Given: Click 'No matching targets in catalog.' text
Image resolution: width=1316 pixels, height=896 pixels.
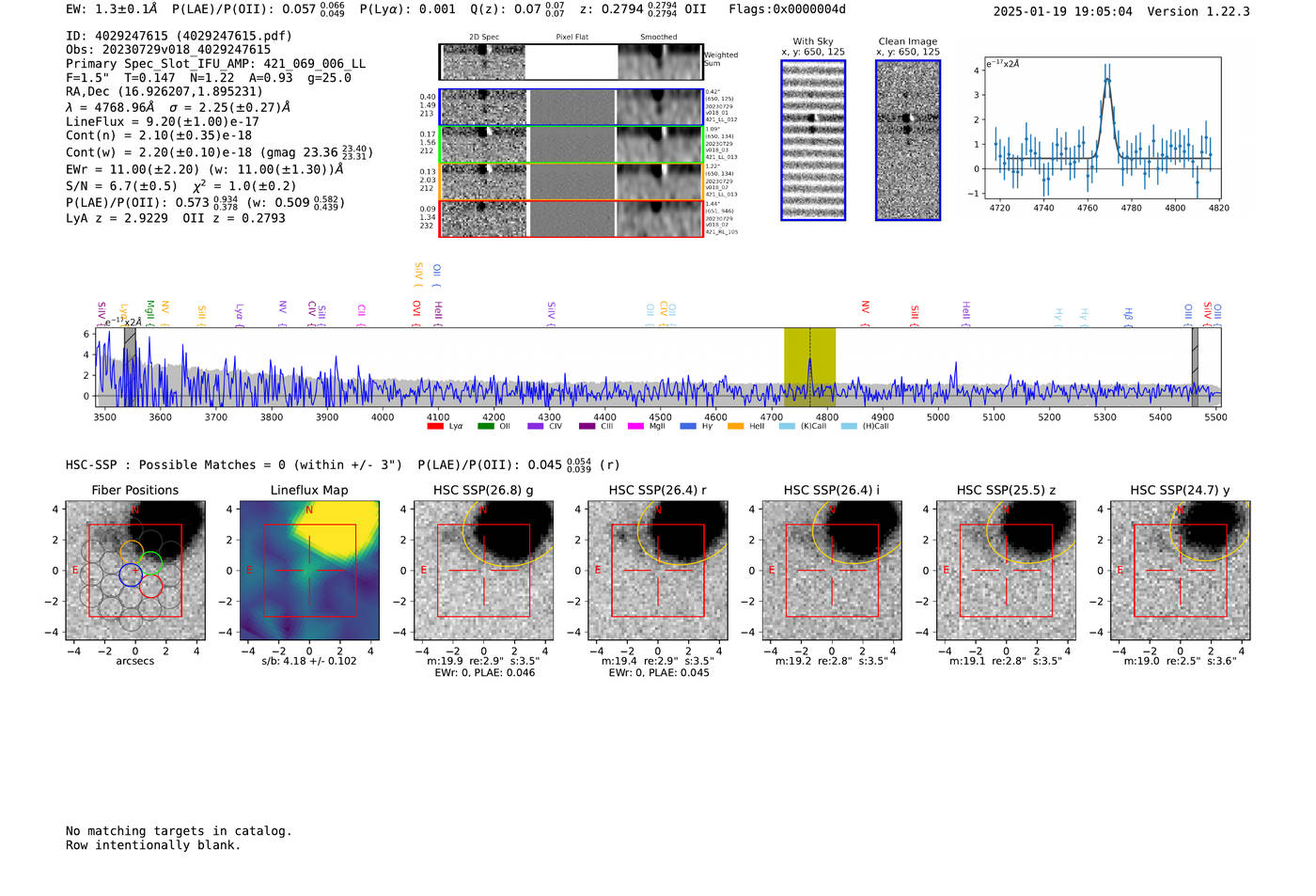Looking at the screenshot, I should pyautogui.click(x=179, y=831).
